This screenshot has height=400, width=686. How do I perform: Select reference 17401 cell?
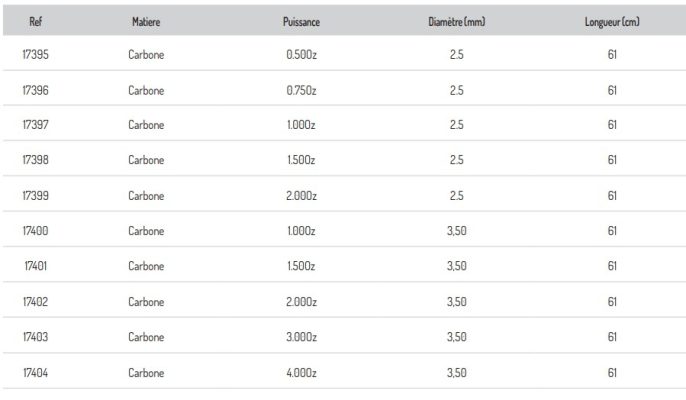pyautogui.click(x=35, y=266)
